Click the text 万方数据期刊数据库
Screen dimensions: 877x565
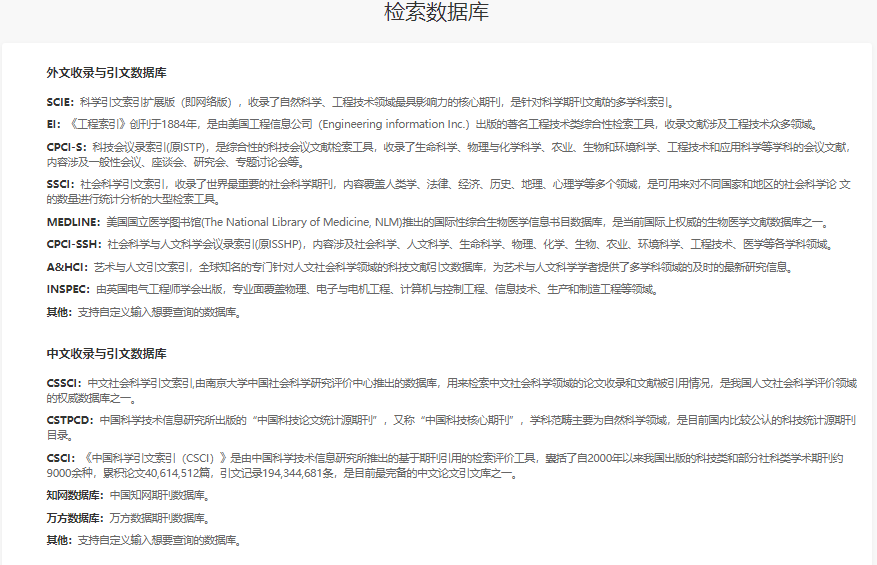(157, 518)
